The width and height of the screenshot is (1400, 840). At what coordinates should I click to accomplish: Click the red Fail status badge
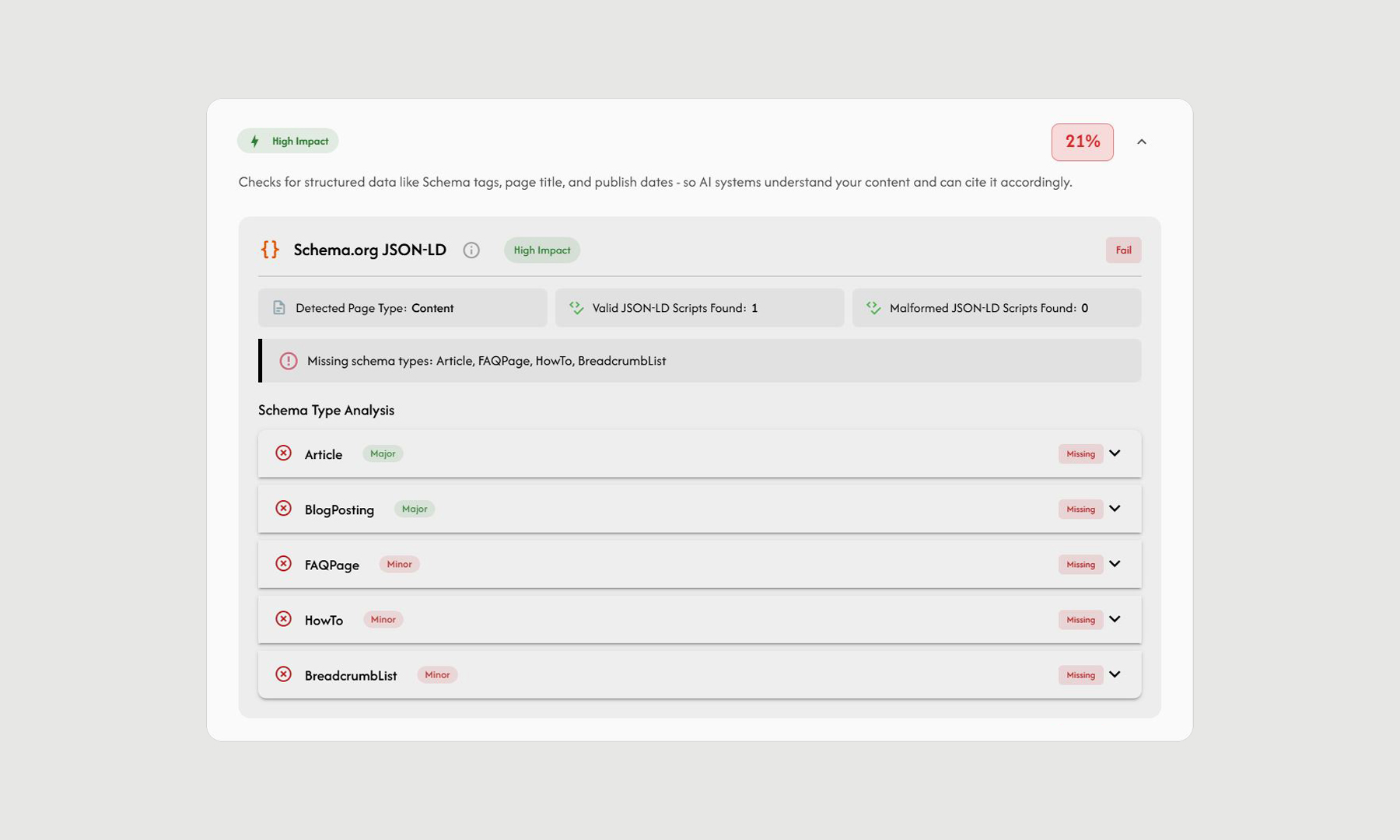(1123, 250)
